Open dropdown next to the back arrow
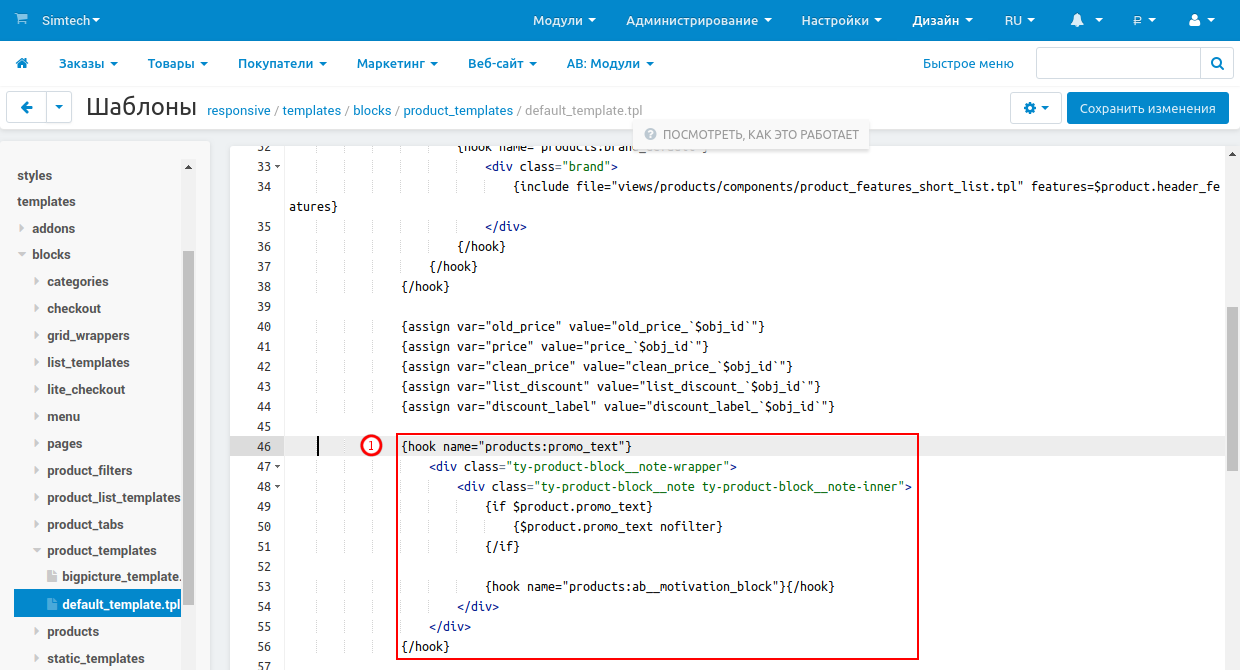Image resolution: width=1240 pixels, height=670 pixels. [x=60, y=108]
